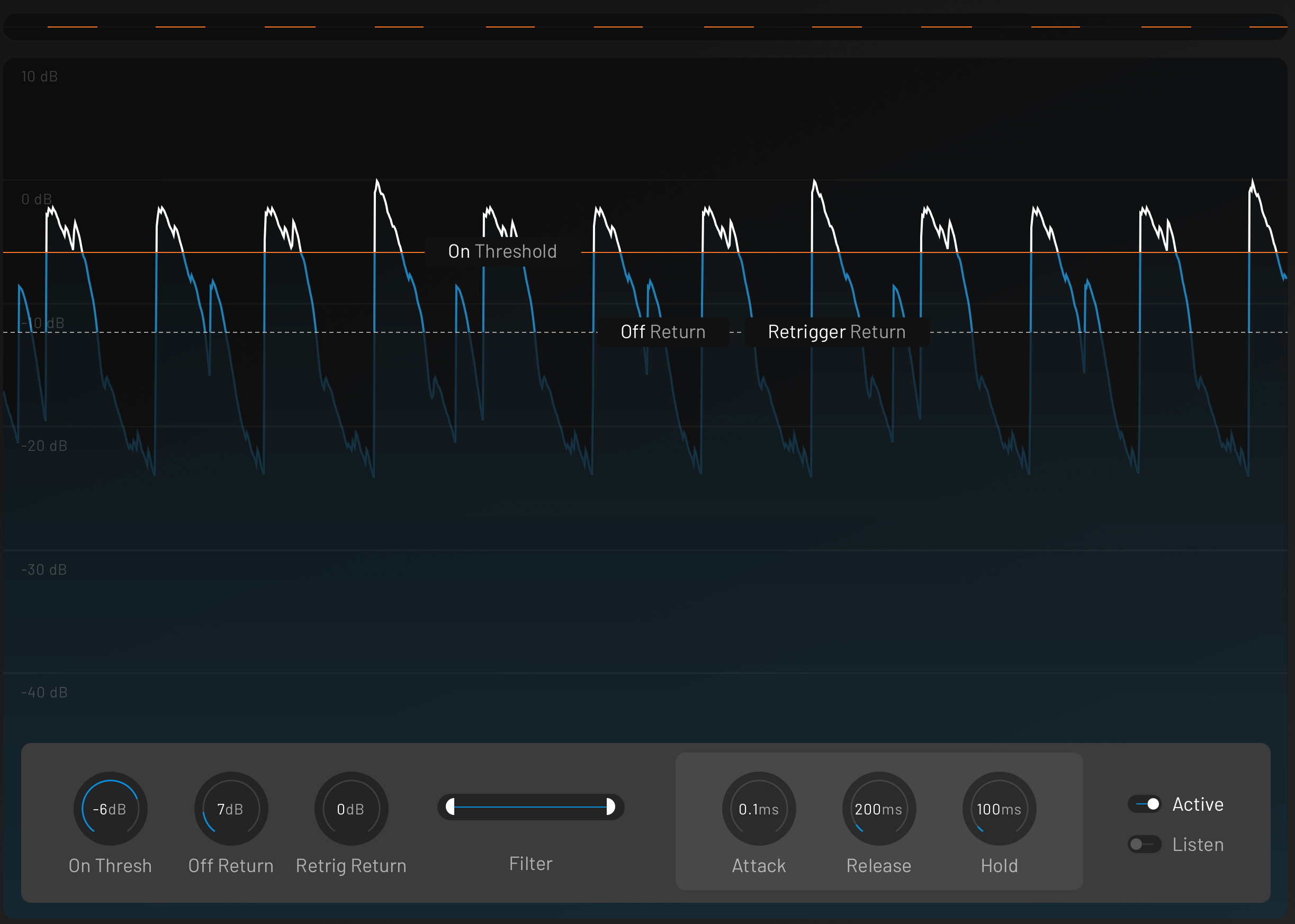
Task: Click the On Threshold label in graph
Action: point(502,251)
